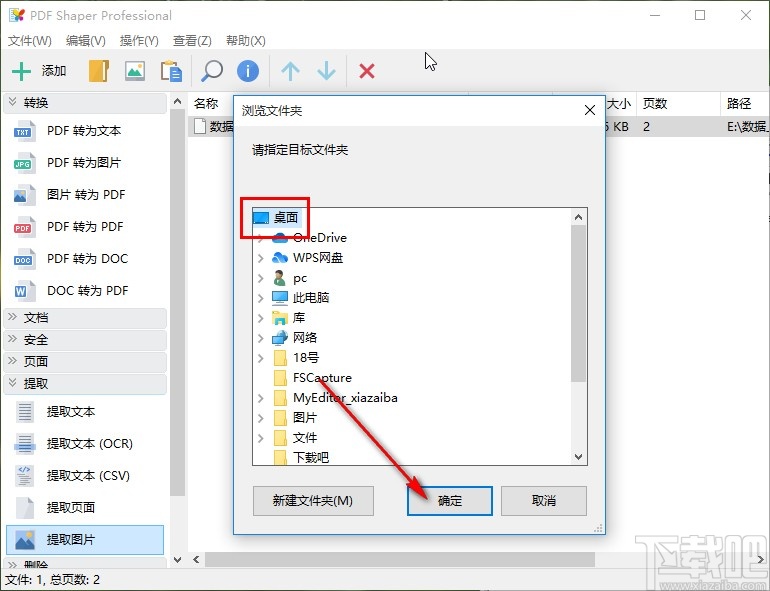770x591 pixels.
Task: Select PDF 转为文本 tool
Action: 84,131
